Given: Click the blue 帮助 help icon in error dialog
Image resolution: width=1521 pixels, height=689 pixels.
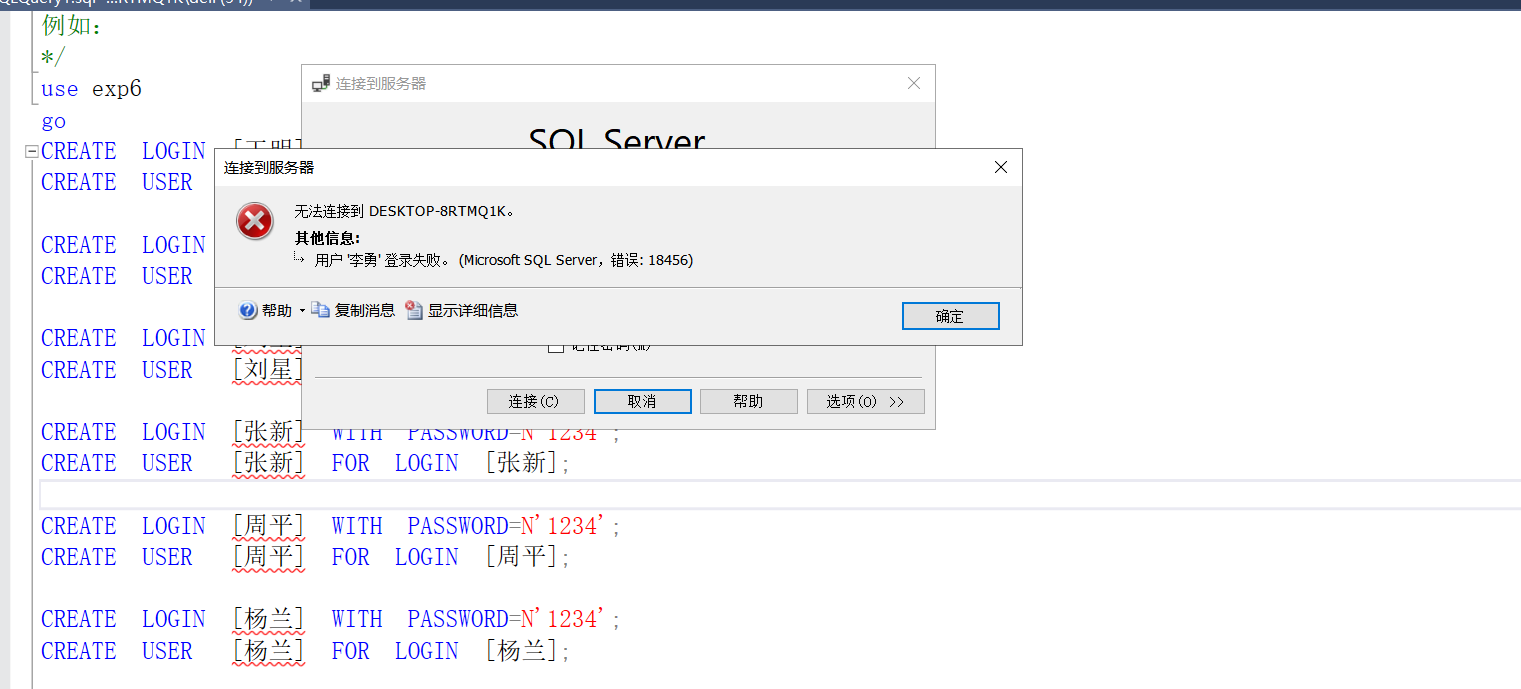Looking at the screenshot, I should click(x=246, y=310).
